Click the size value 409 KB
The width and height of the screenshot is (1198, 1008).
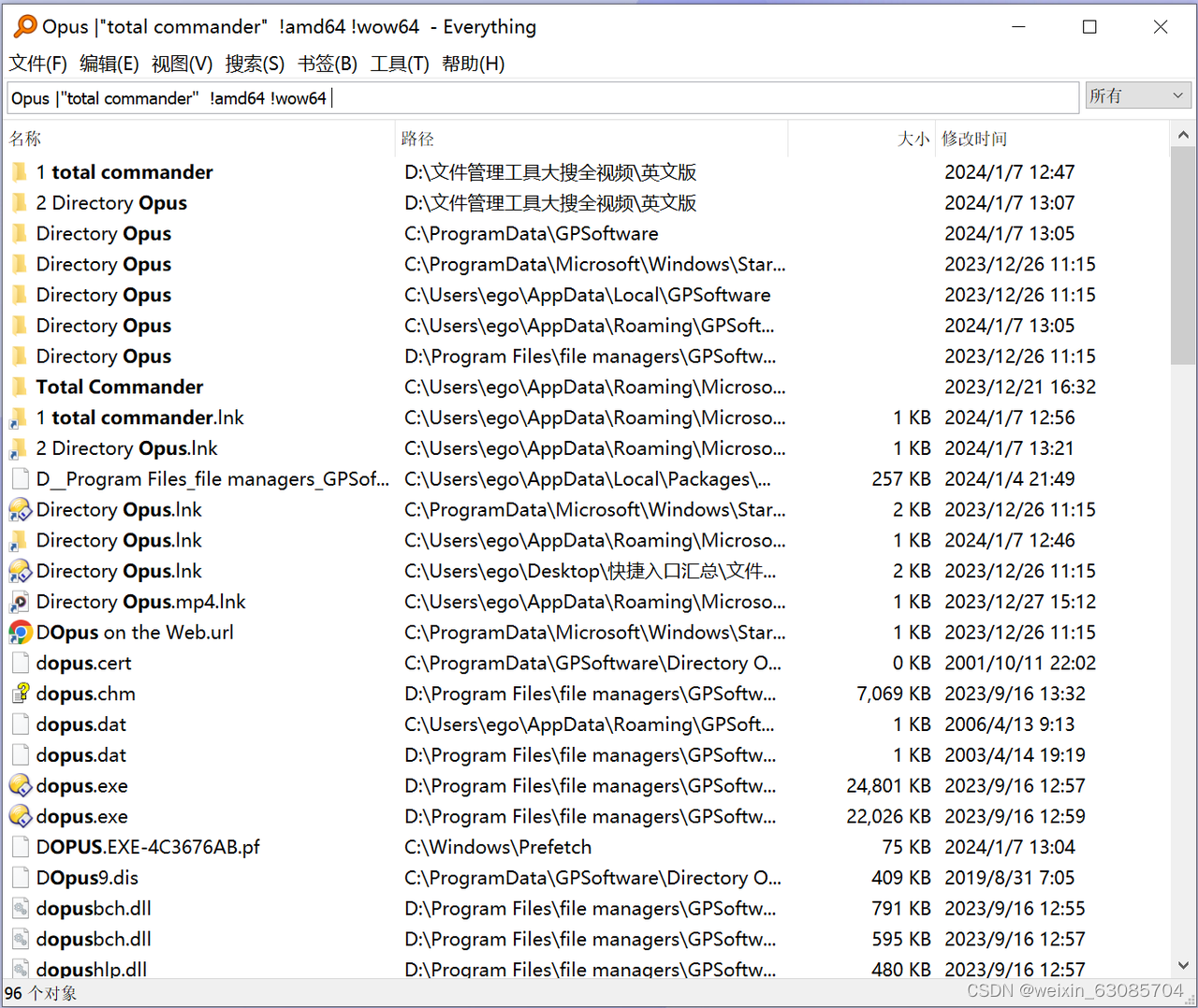pos(901,879)
